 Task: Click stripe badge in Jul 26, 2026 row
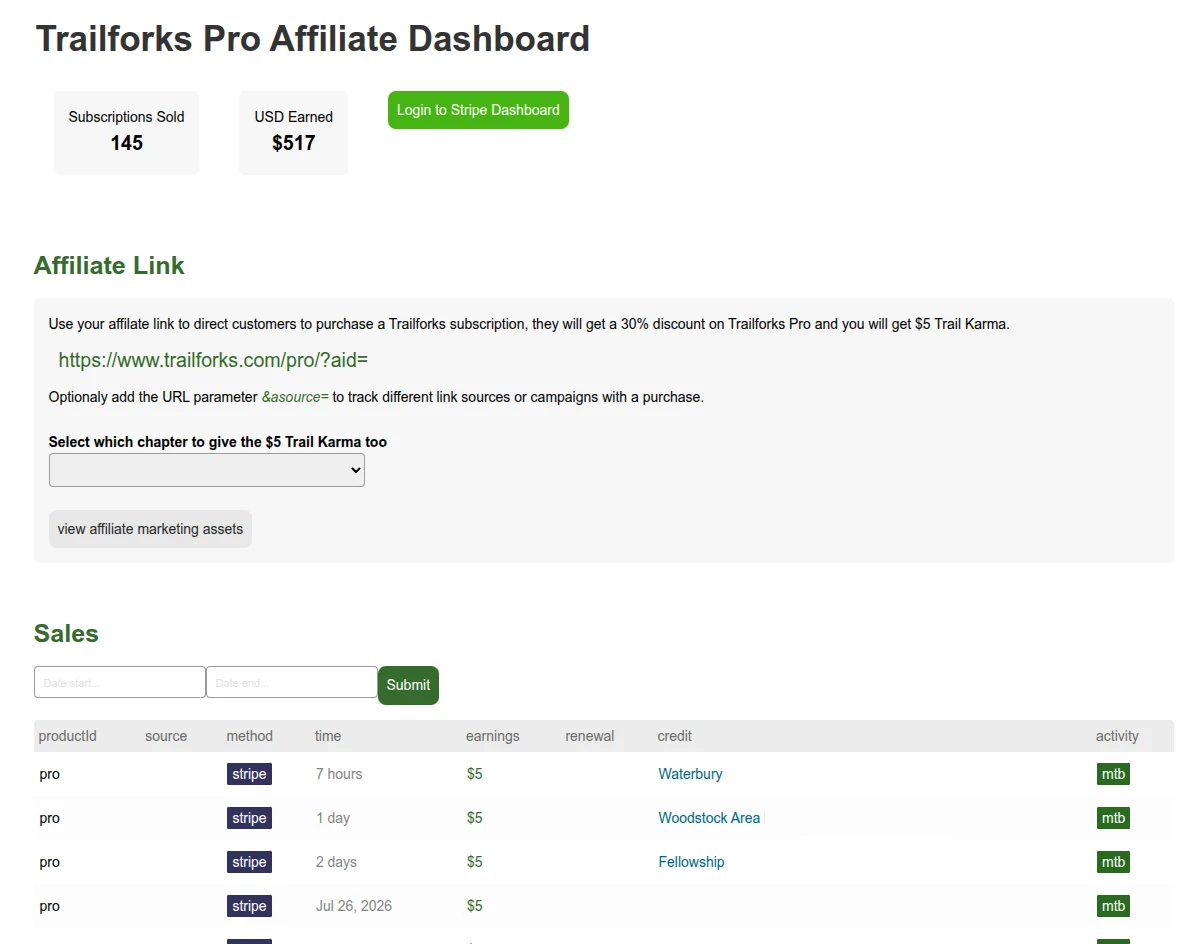(x=249, y=906)
